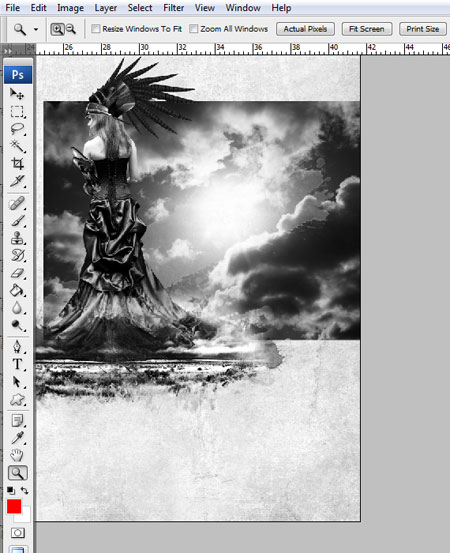Toggle Quick Mask mode

tap(18, 533)
